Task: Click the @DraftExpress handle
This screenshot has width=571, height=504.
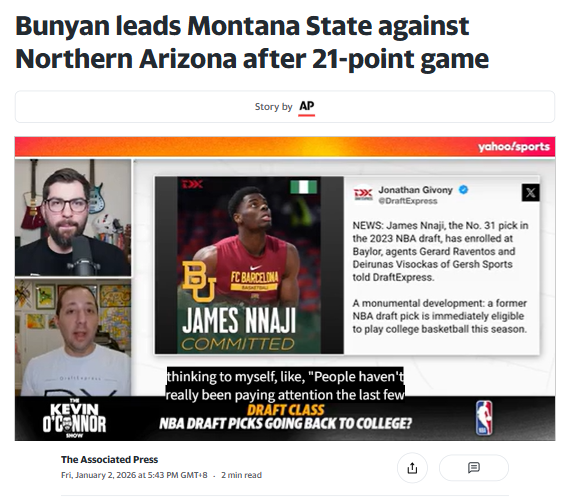Action: tap(407, 201)
